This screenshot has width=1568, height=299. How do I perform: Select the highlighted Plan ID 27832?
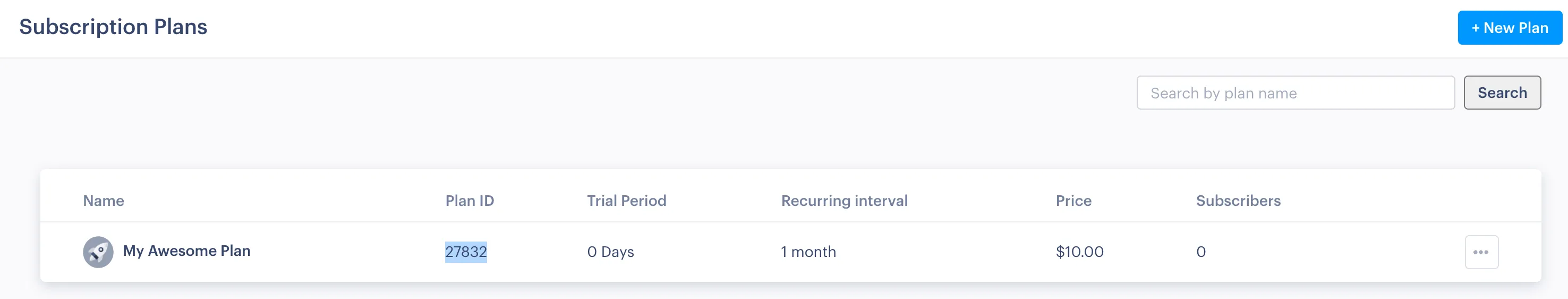click(466, 252)
